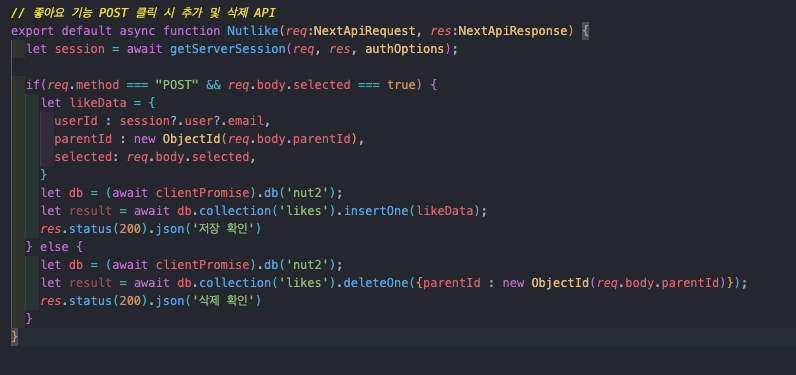This screenshot has height=375, width=796.
Task: Click the selected: property key
Action: click(x=87, y=157)
